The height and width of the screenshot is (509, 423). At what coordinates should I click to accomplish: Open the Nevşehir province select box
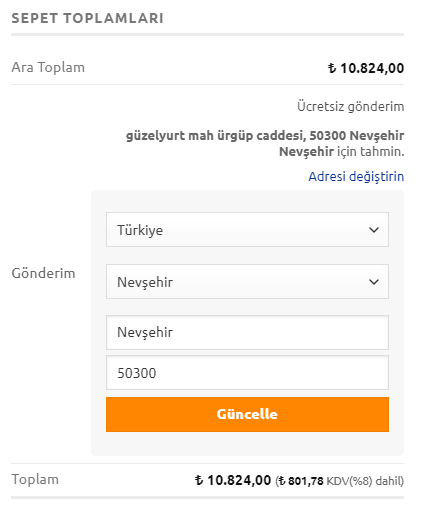point(247,282)
